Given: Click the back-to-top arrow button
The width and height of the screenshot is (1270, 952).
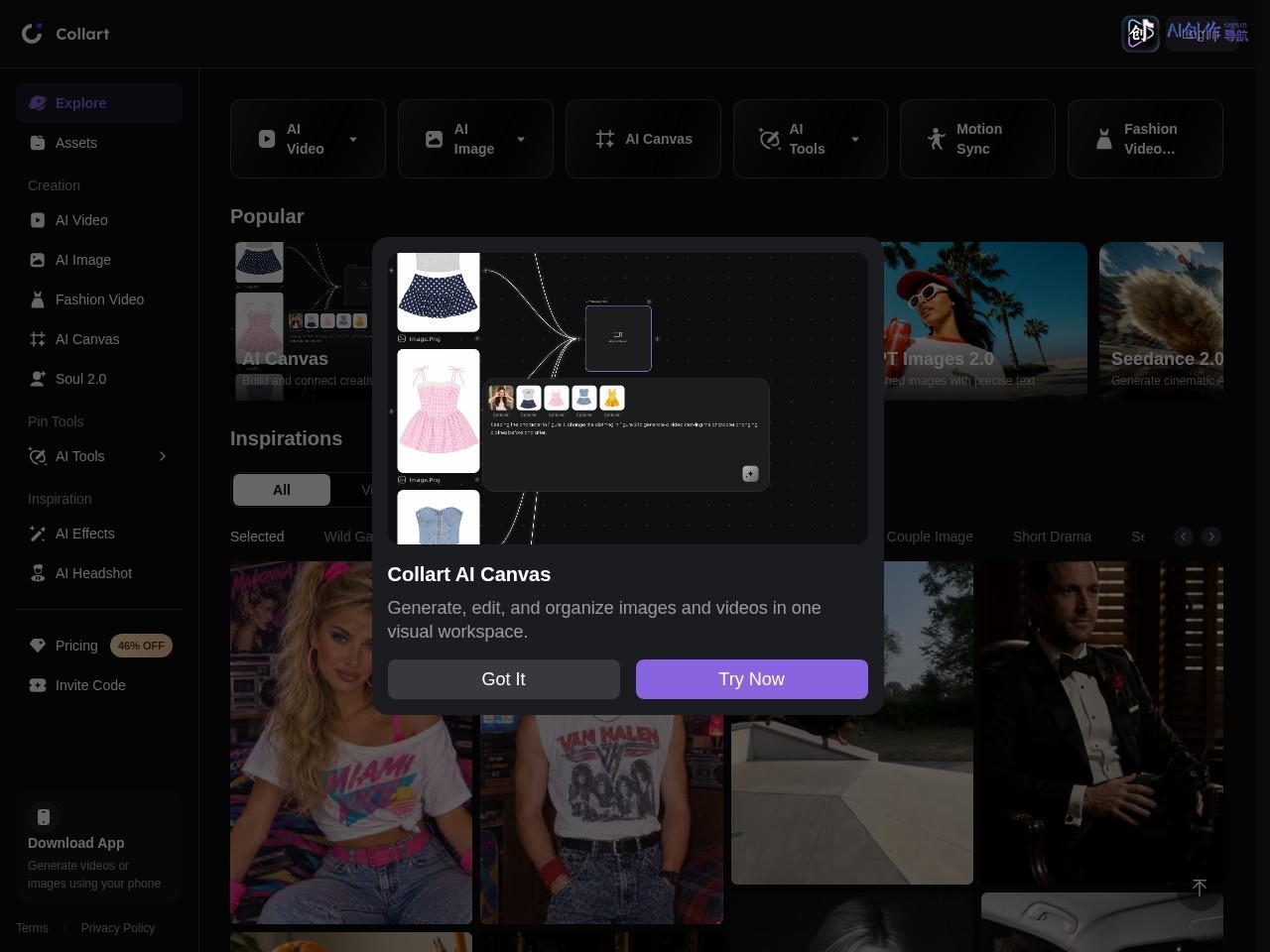Looking at the screenshot, I should [x=1200, y=887].
